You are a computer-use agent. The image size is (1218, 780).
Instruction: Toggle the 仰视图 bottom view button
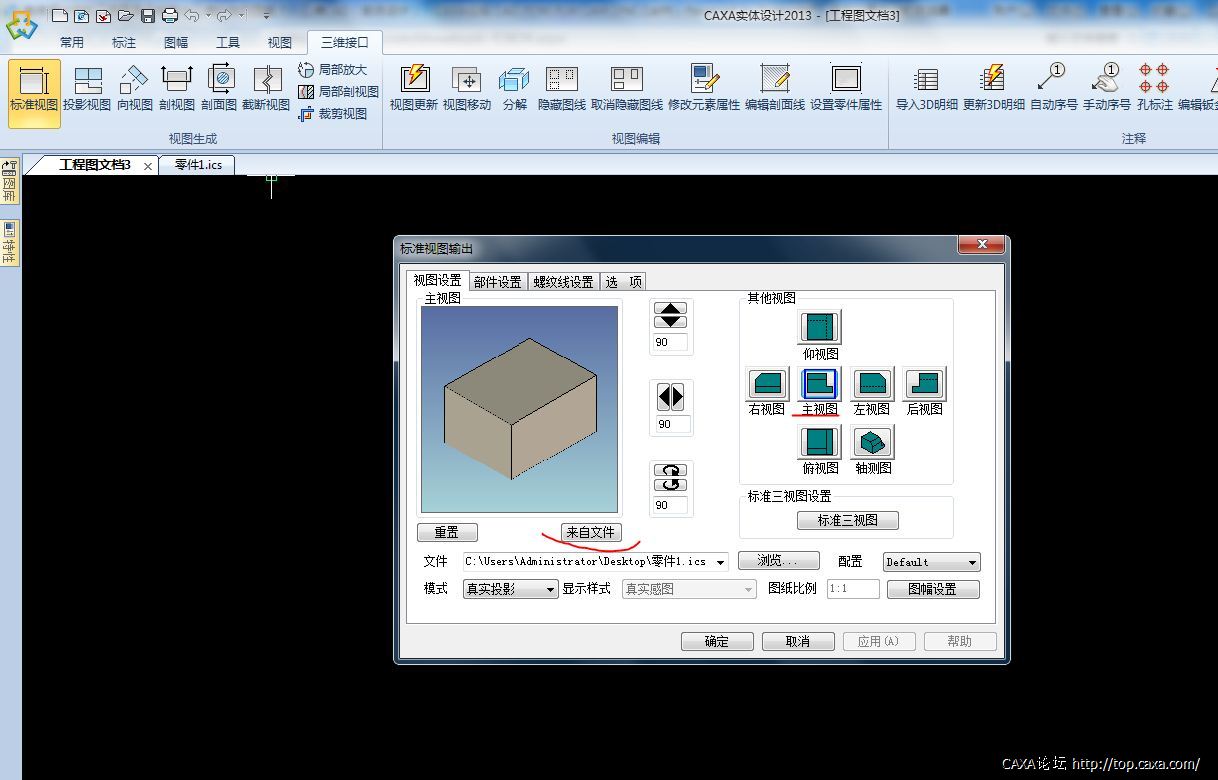tap(820, 327)
